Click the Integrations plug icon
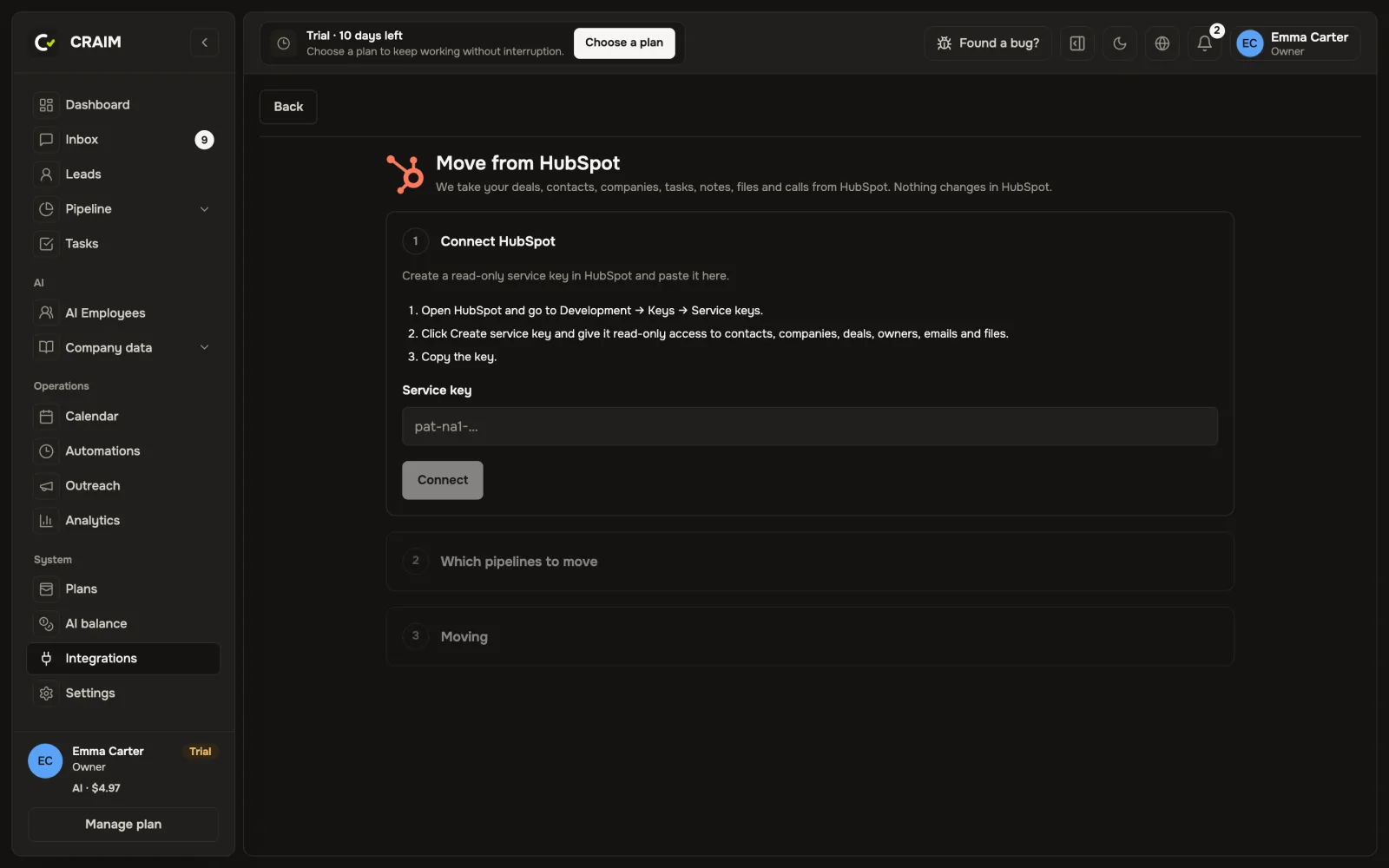Screen dimensions: 1389x868 pyautogui.click(x=46, y=659)
